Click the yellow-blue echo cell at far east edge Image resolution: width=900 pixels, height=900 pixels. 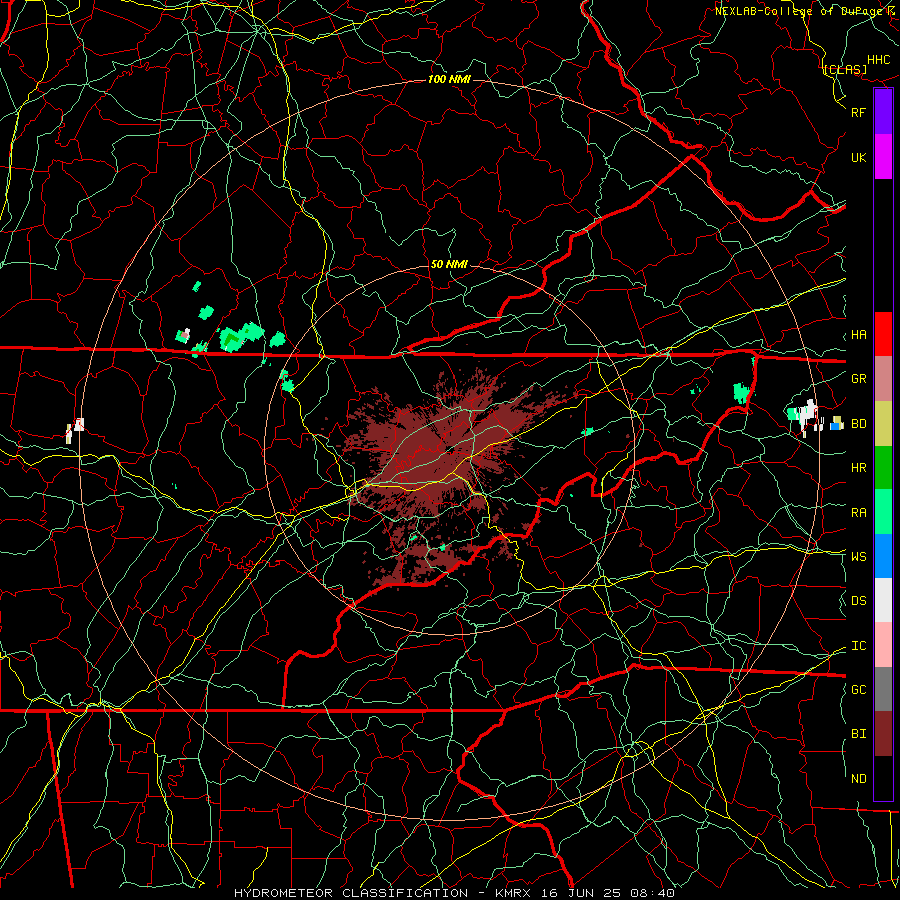(x=837, y=424)
